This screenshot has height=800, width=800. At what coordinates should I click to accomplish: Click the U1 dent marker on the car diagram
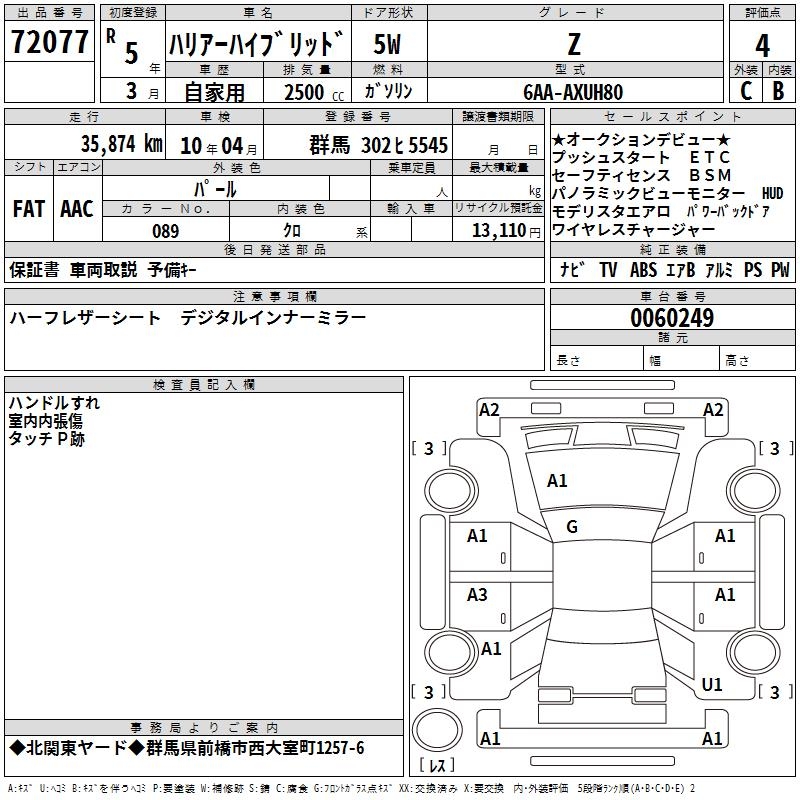tap(712, 685)
